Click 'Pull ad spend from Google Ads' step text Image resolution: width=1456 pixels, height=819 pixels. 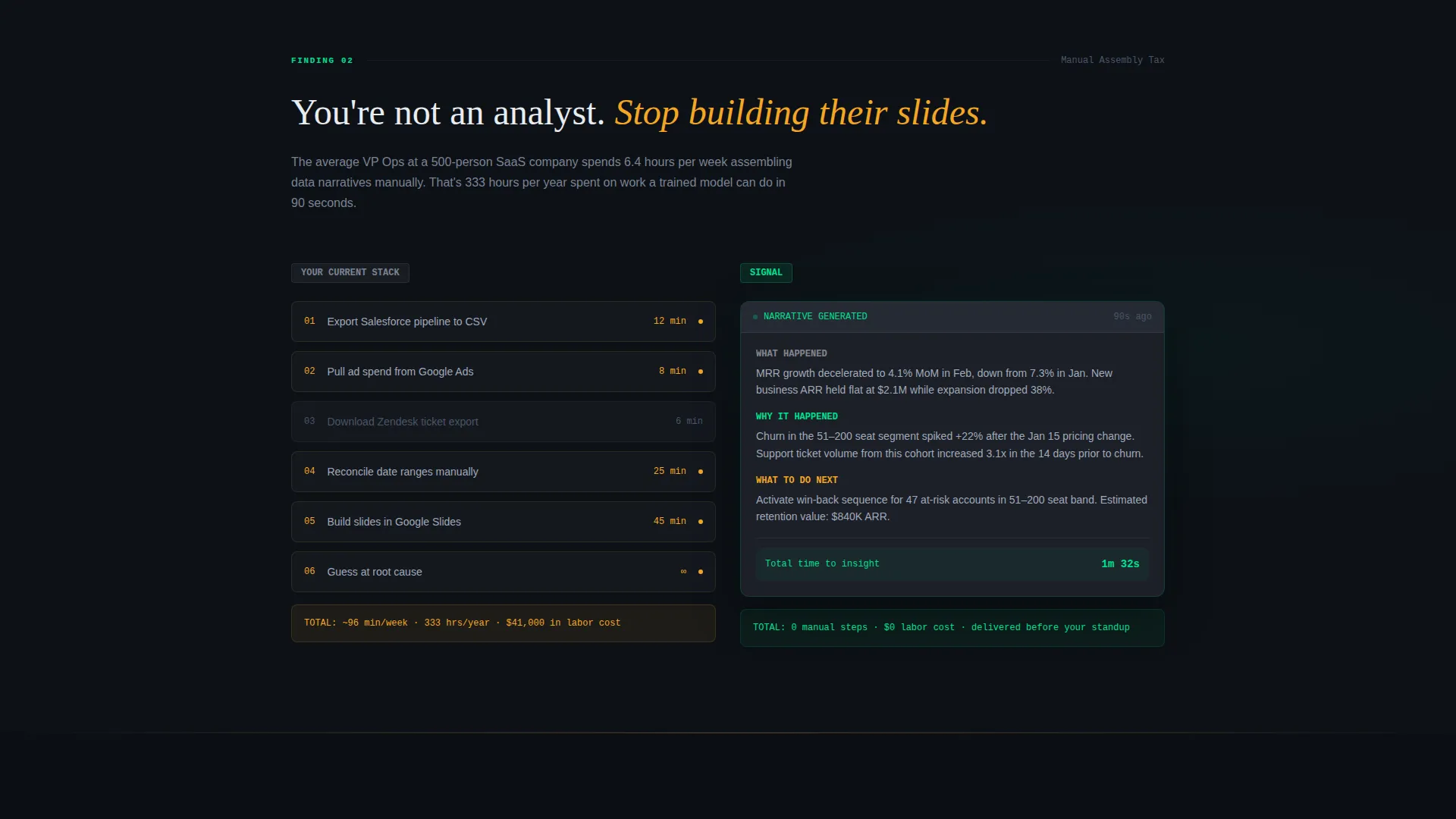point(400,372)
